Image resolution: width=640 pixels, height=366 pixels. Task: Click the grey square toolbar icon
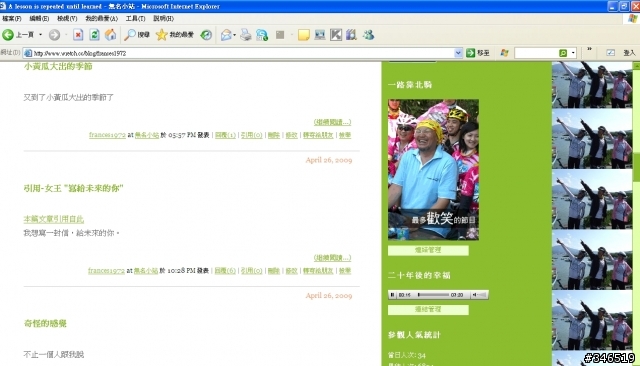point(280,35)
